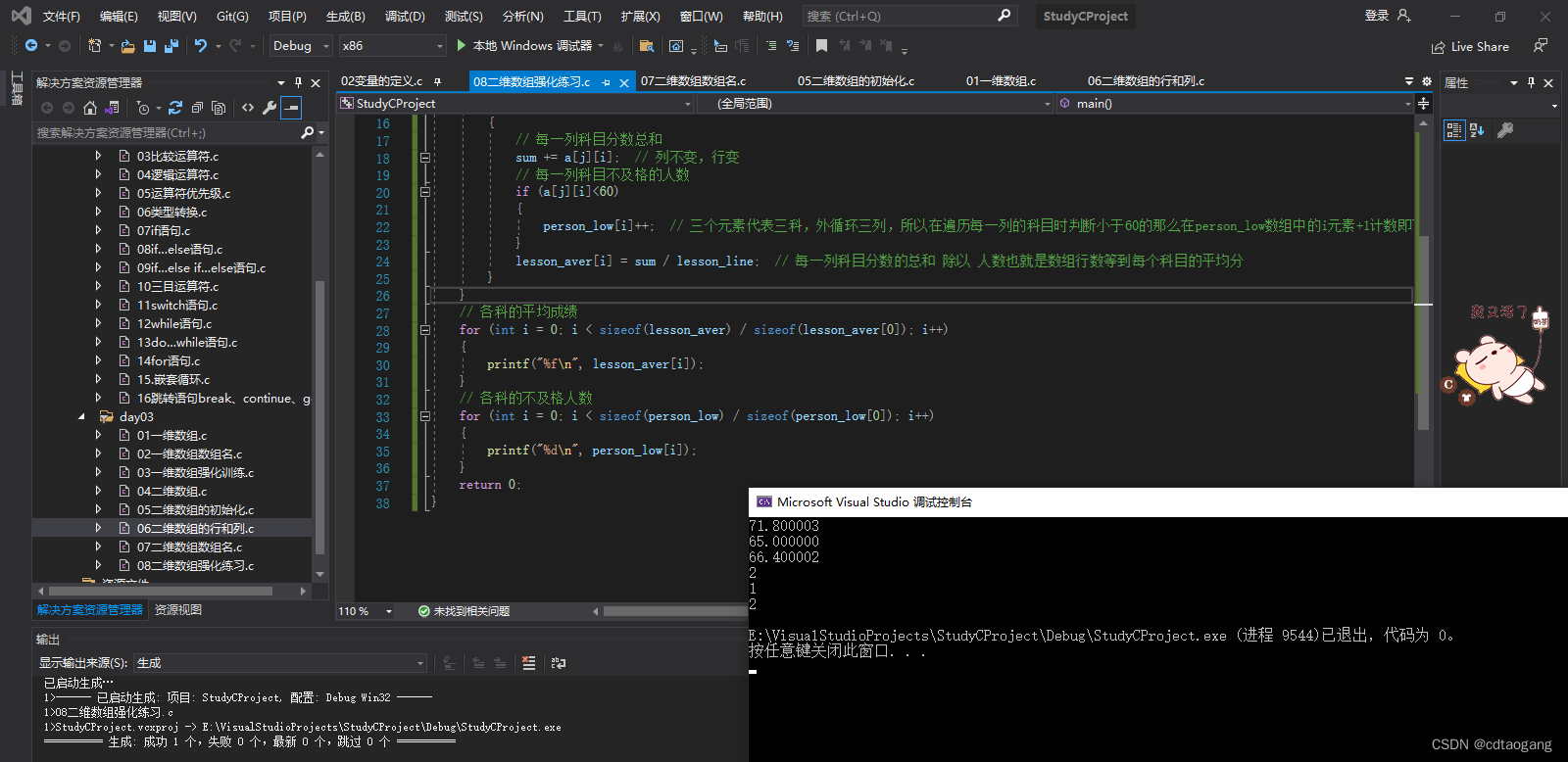The height and width of the screenshot is (762, 1568).
Task: Collapse the day03 folder in tree
Action: pos(81,417)
